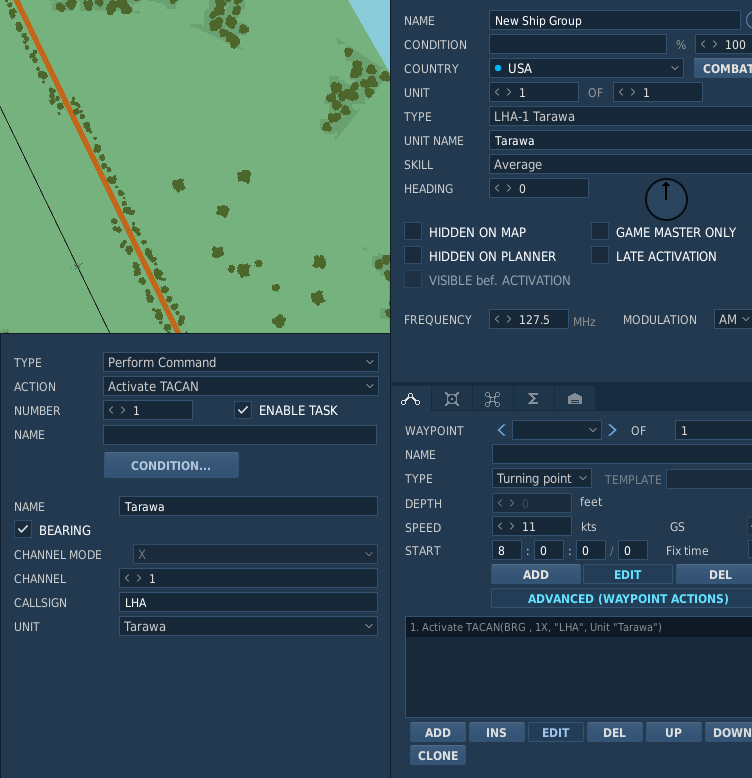Open the Activate TACAN action dropdown
Screen dimensions: 752x778
pyautogui.click(x=241, y=386)
